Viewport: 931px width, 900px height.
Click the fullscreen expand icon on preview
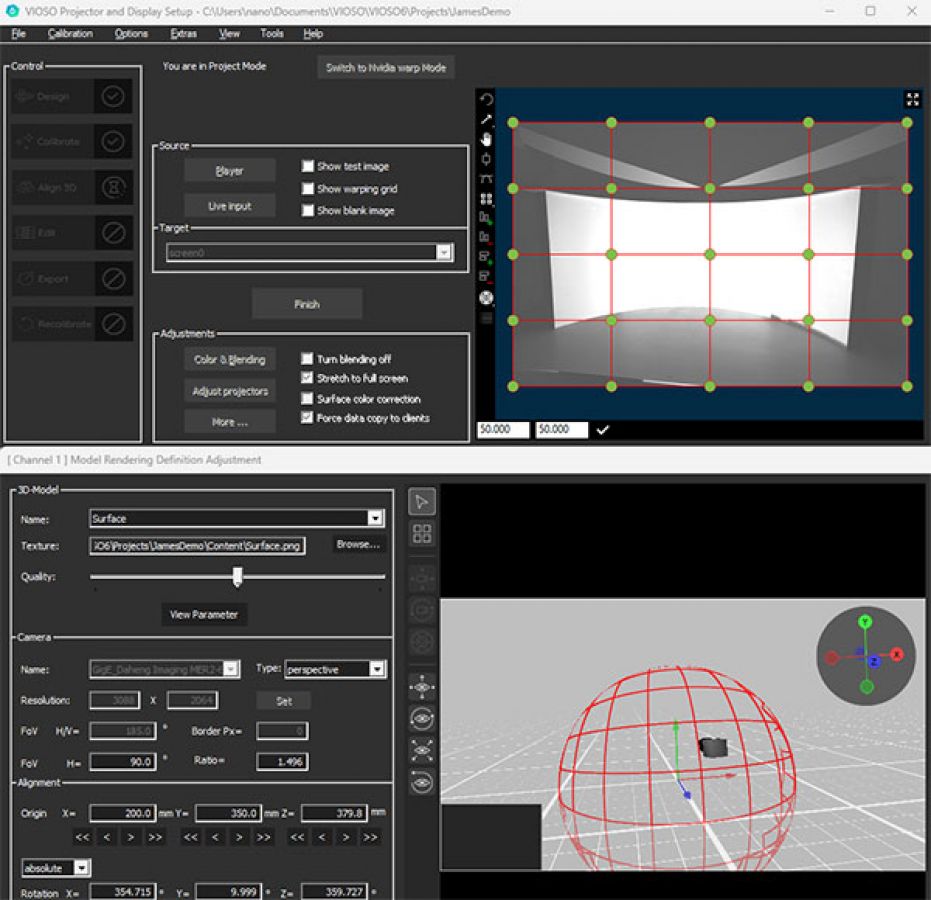tap(912, 98)
